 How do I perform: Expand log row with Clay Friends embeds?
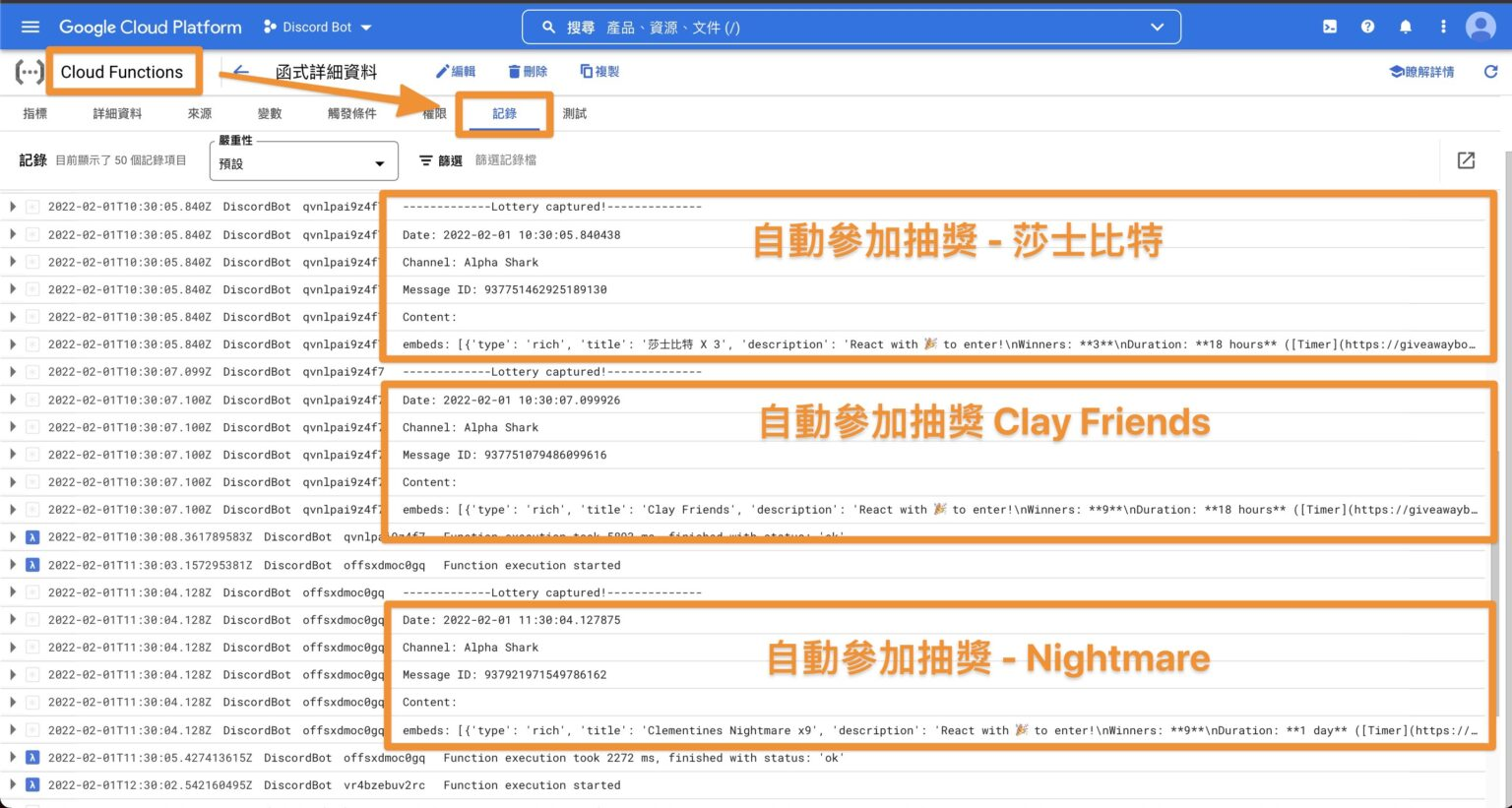[x=13, y=510]
